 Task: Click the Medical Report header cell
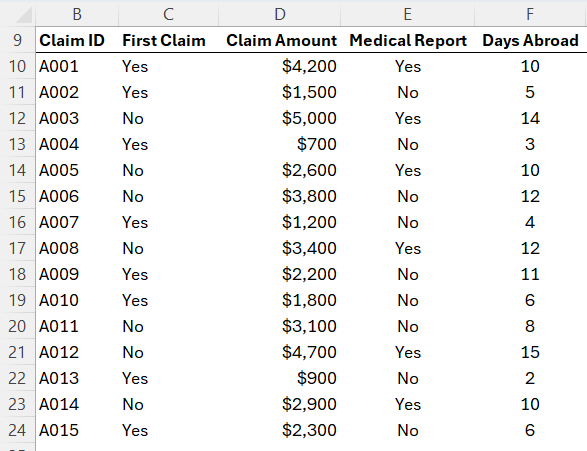[x=408, y=40]
